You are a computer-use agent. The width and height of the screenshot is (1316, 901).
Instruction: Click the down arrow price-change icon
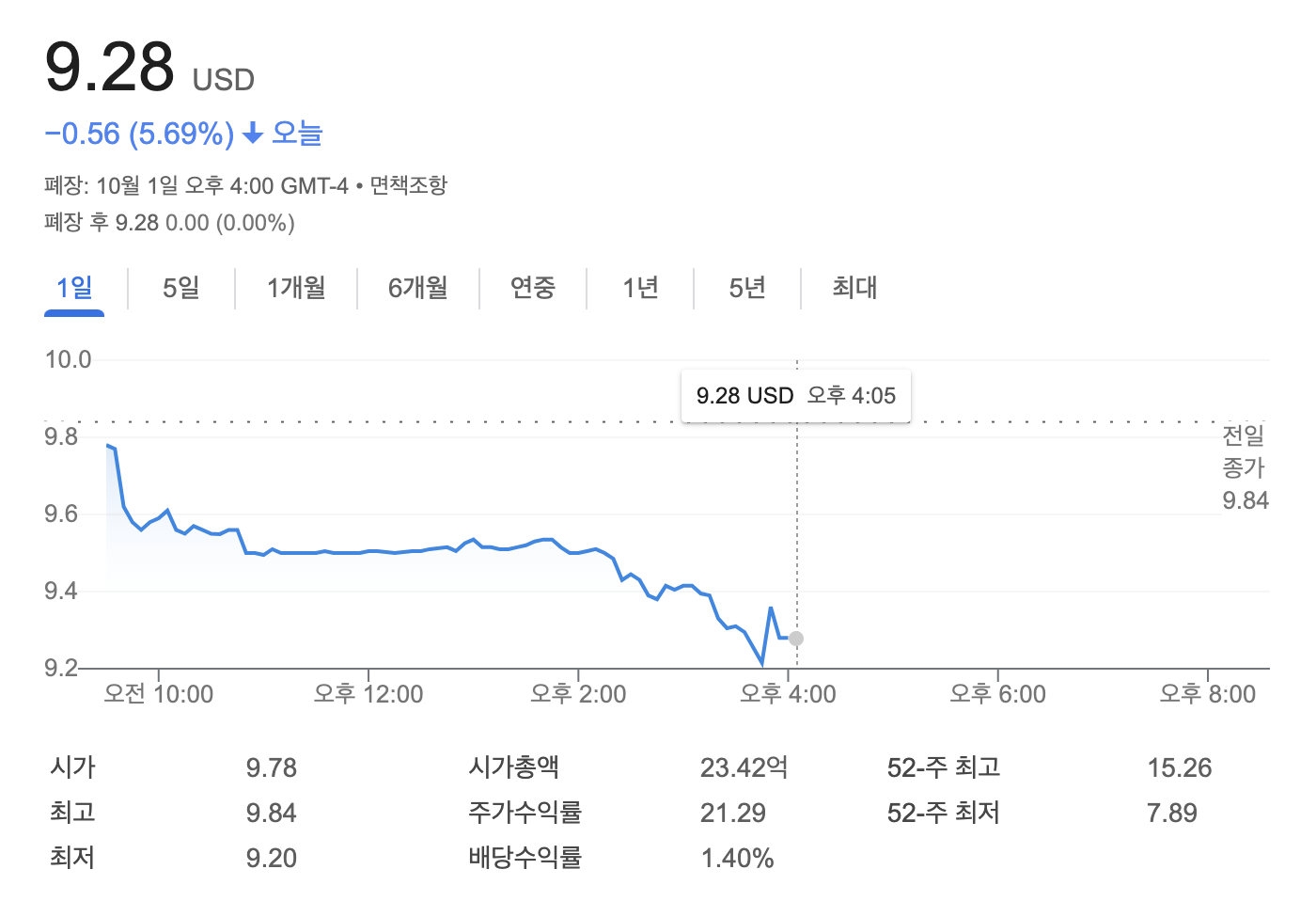[x=252, y=134]
